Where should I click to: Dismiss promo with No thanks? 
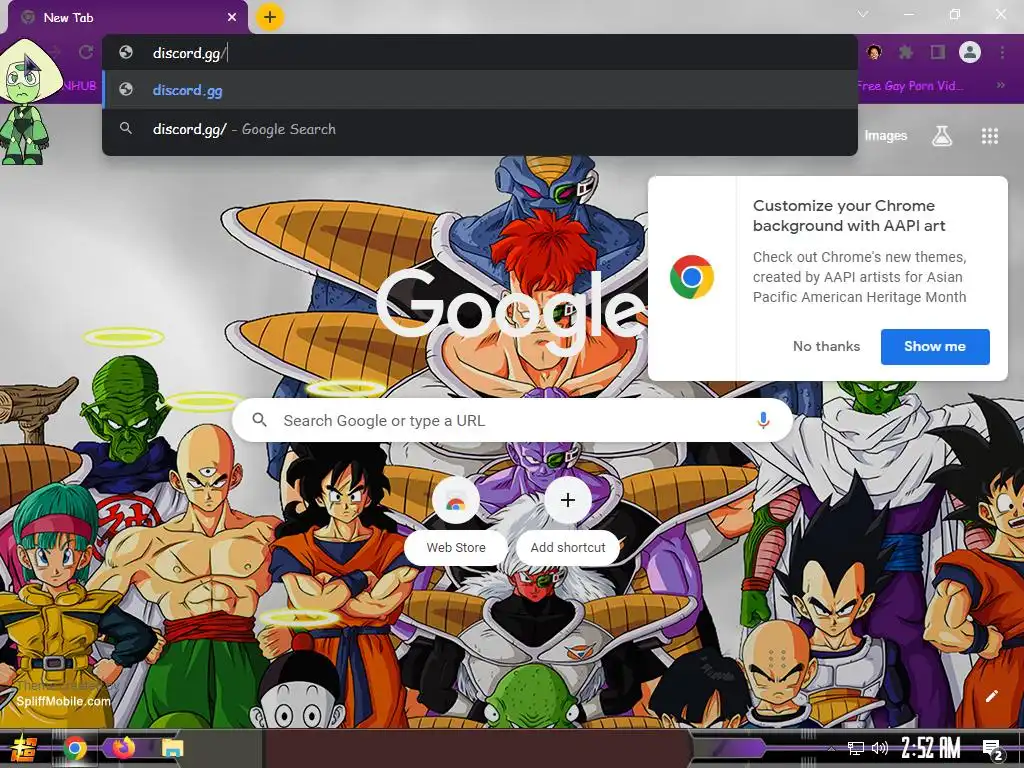[826, 347]
